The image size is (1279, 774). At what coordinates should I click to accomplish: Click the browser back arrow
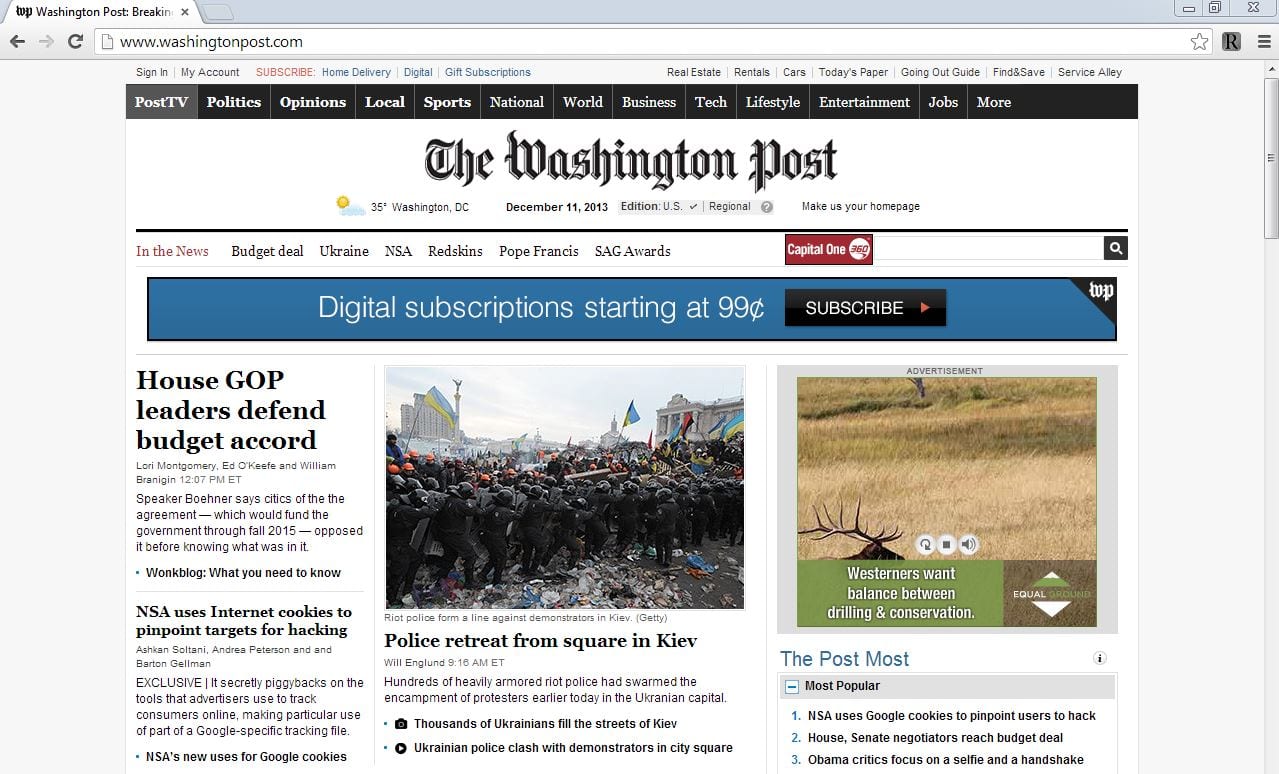tap(17, 42)
